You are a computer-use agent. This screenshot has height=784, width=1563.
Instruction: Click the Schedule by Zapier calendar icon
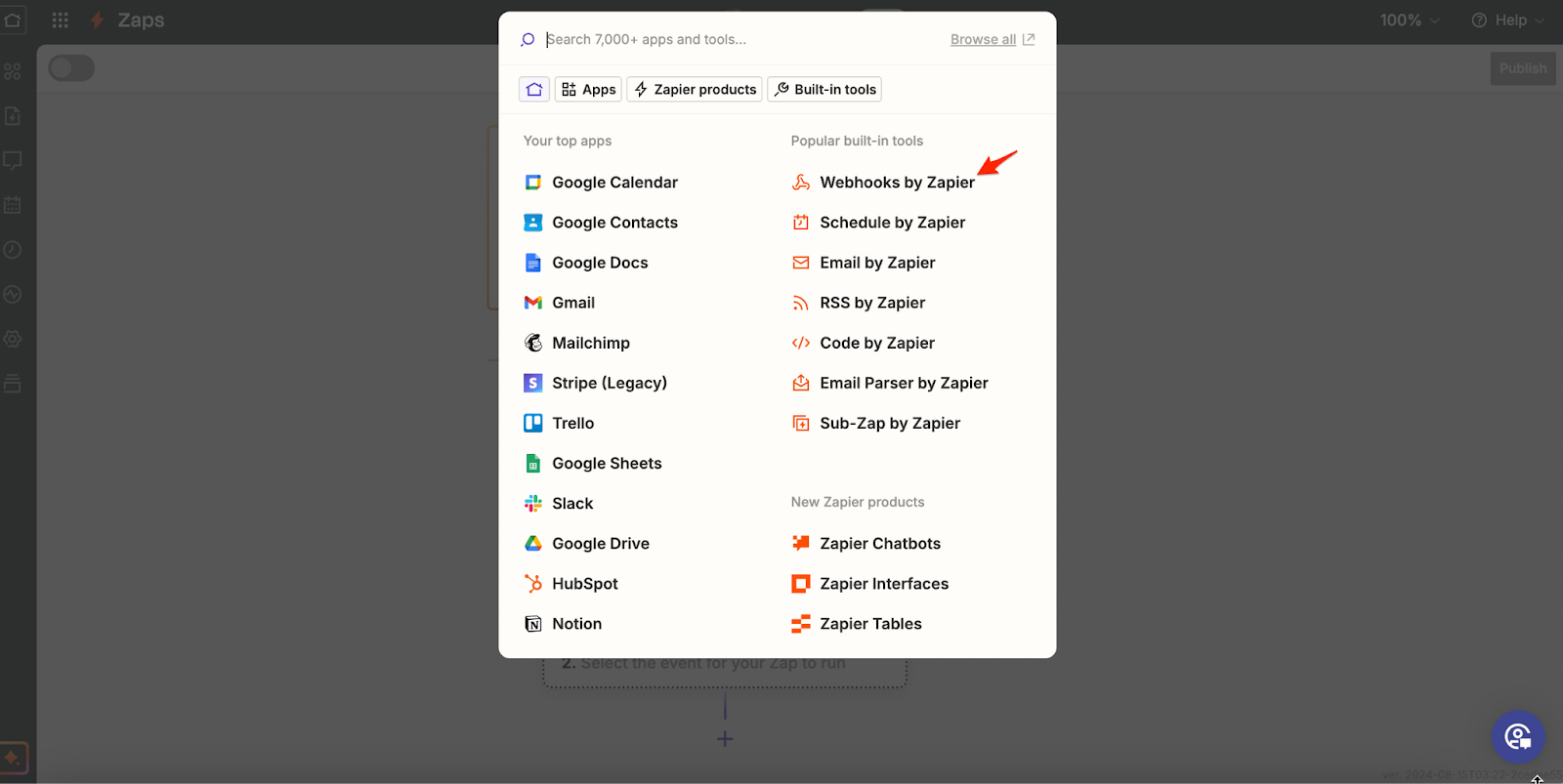(801, 223)
